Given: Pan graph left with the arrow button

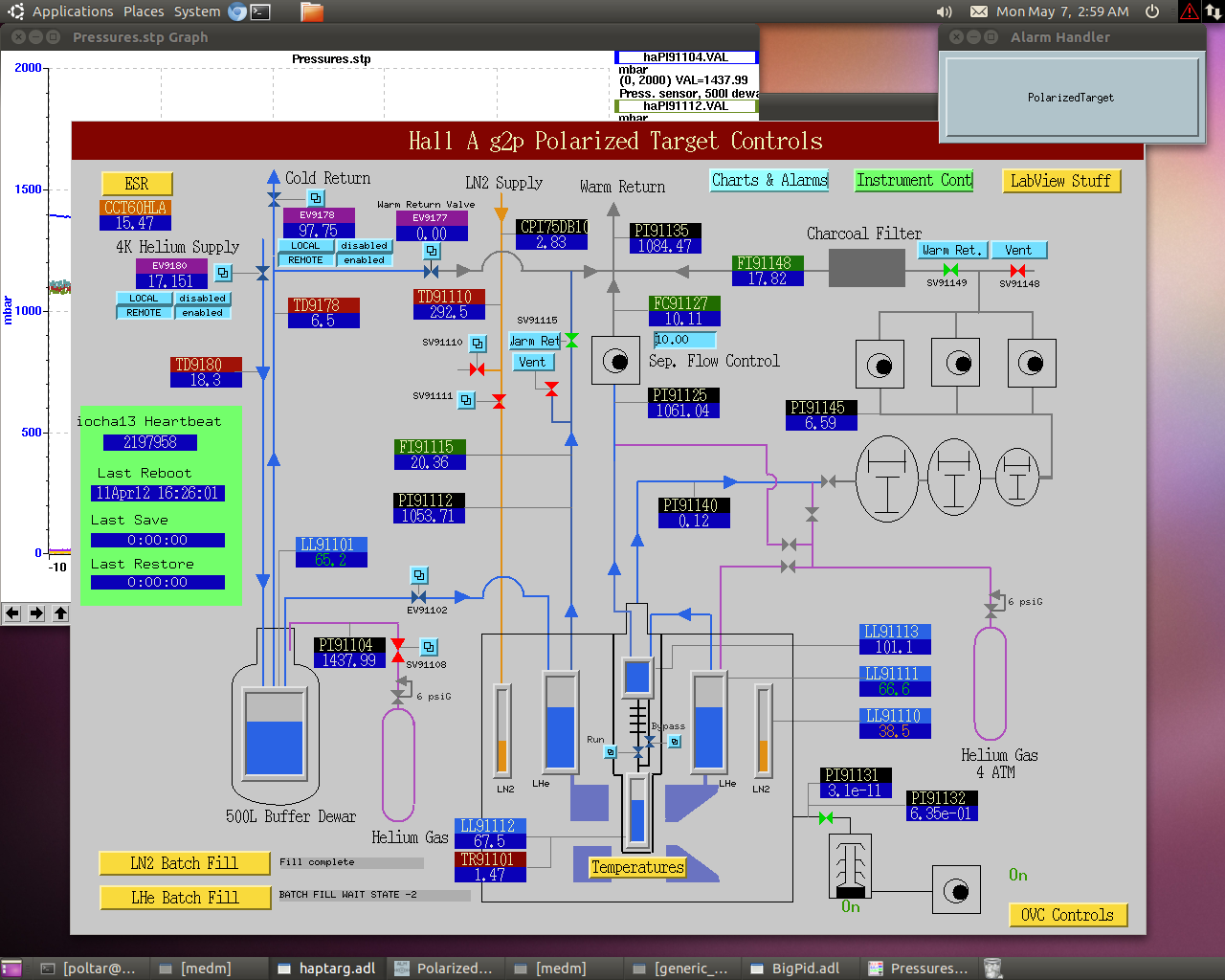Looking at the screenshot, I should click(12, 613).
